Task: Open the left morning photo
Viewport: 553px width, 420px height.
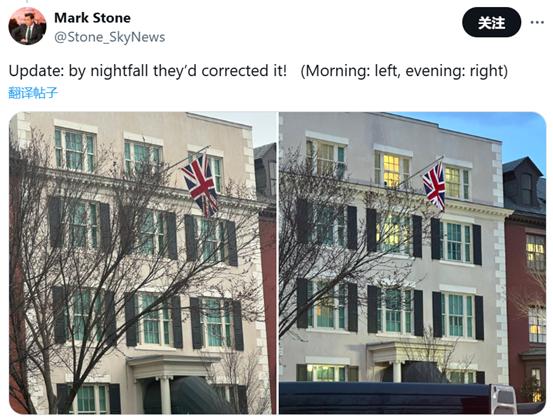Action: tap(143, 263)
